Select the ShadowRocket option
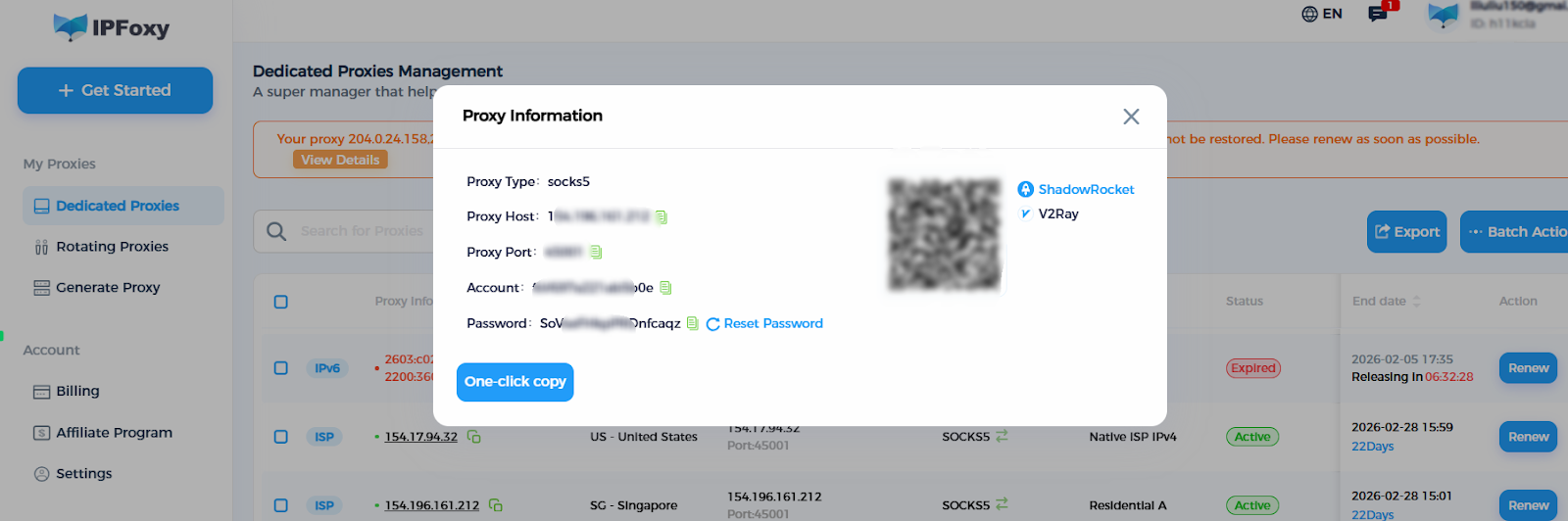Viewport: 1568px width, 521px height. [x=1076, y=189]
